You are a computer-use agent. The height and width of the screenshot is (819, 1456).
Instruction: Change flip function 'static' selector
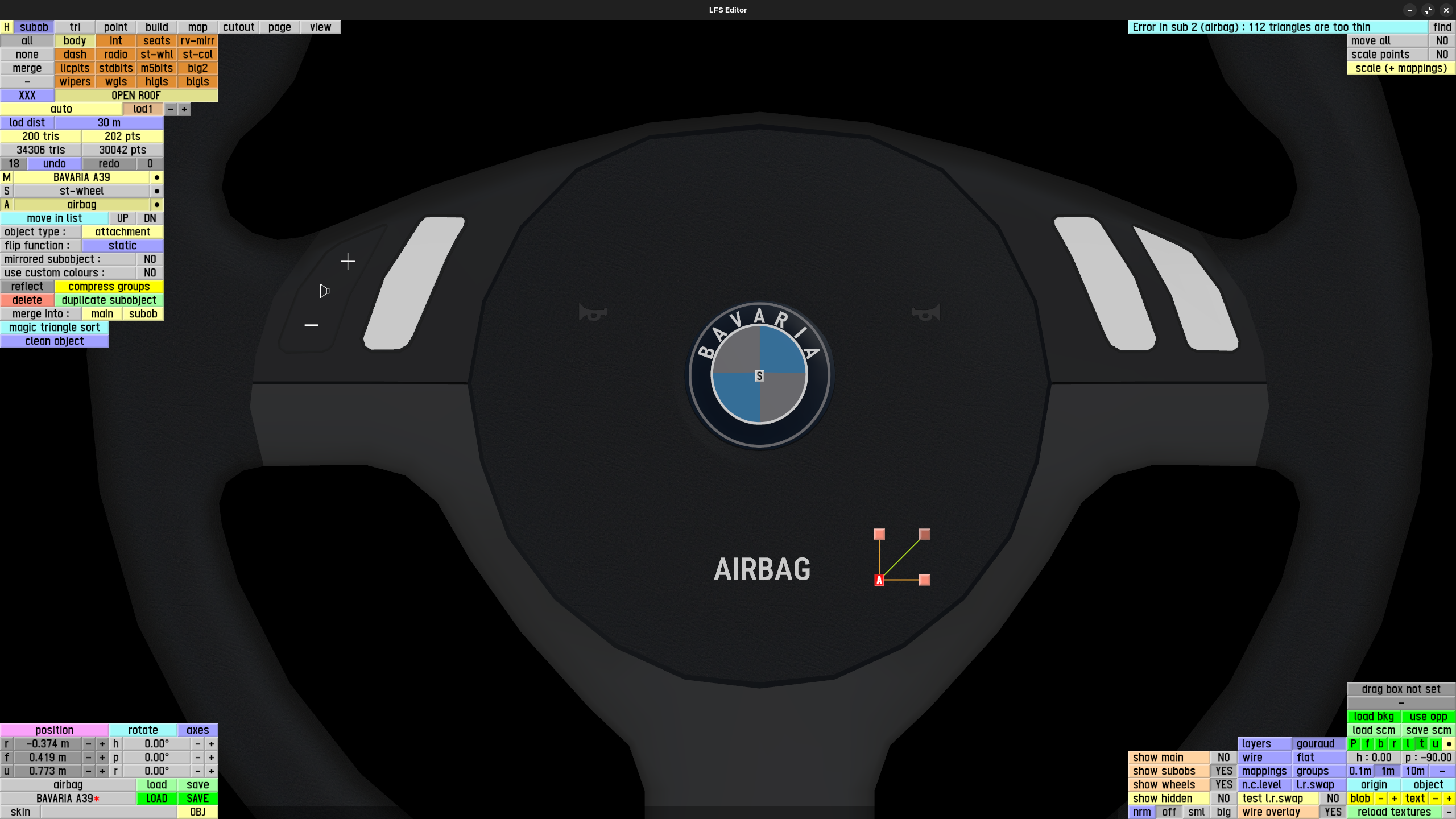[x=122, y=246]
